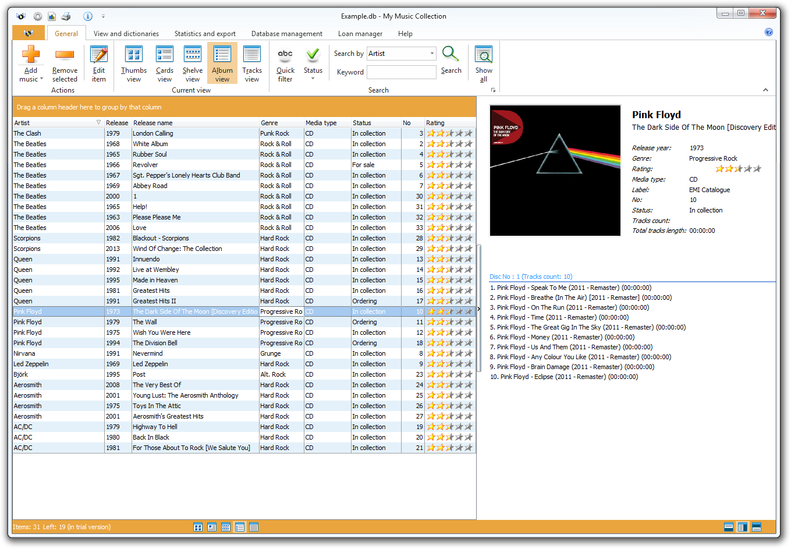Image resolution: width=791 pixels, height=549 pixels.
Task: Open the Statistics and export tab
Action: pos(205,33)
